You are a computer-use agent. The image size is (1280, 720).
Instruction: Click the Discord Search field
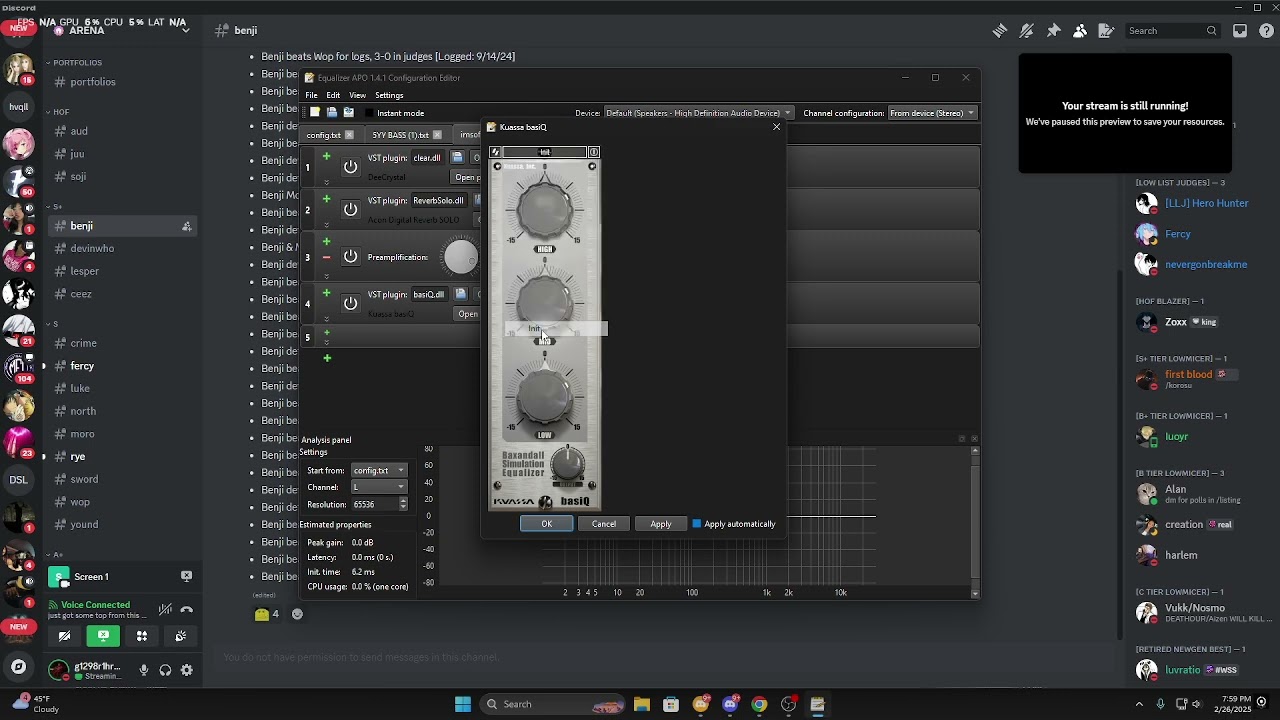coord(1173,31)
